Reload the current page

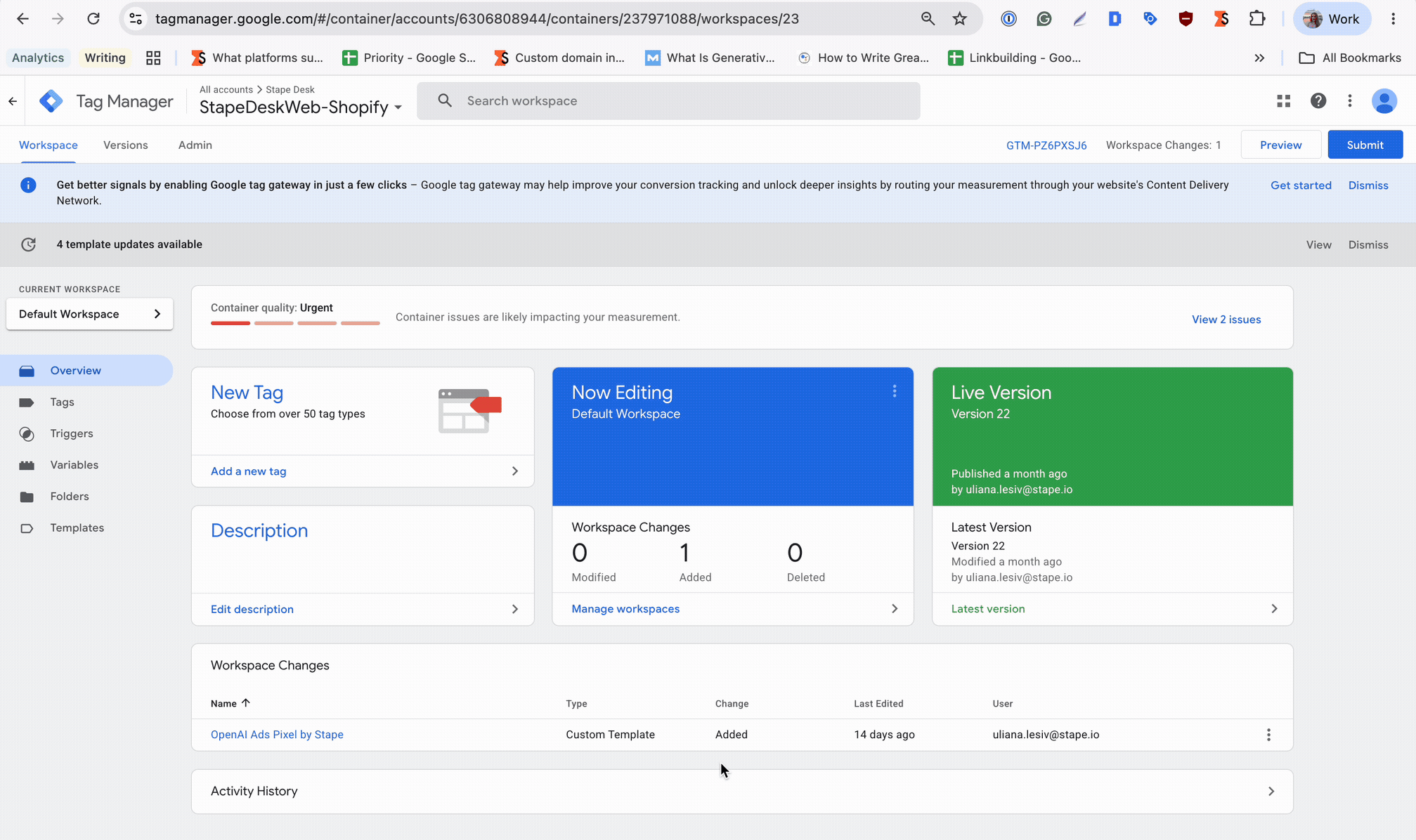click(x=93, y=19)
